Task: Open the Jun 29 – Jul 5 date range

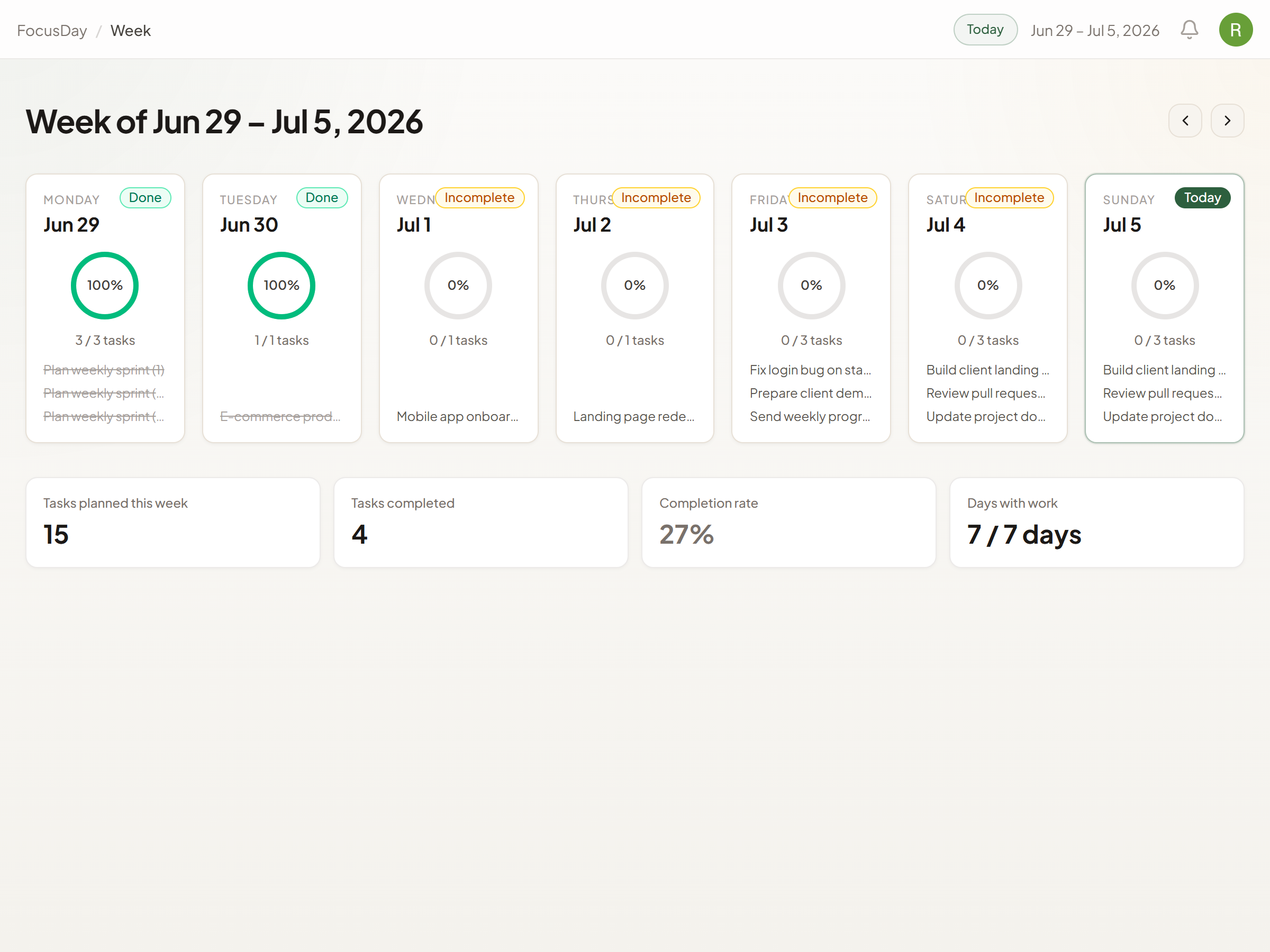Action: coord(1094,31)
